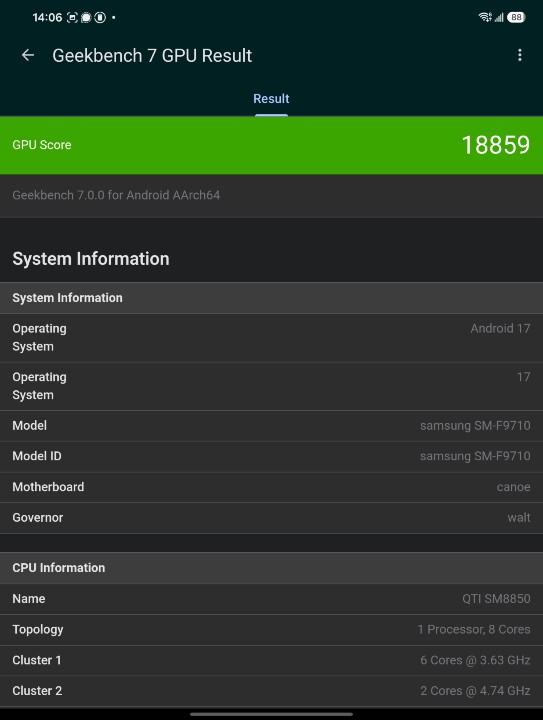Tap the Cluster 1 label
543x720 pixels.
click(x=37, y=660)
